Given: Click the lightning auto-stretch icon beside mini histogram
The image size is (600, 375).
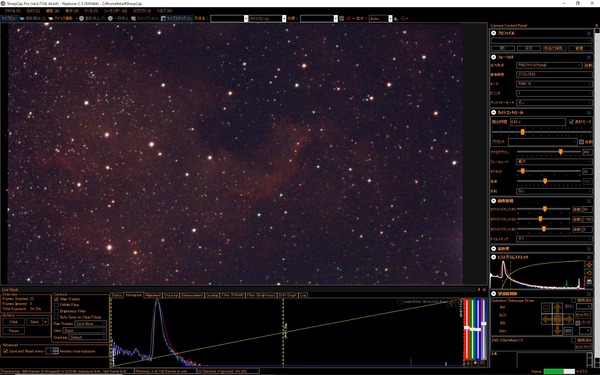Looking at the screenshot, I should [x=589, y=265].
